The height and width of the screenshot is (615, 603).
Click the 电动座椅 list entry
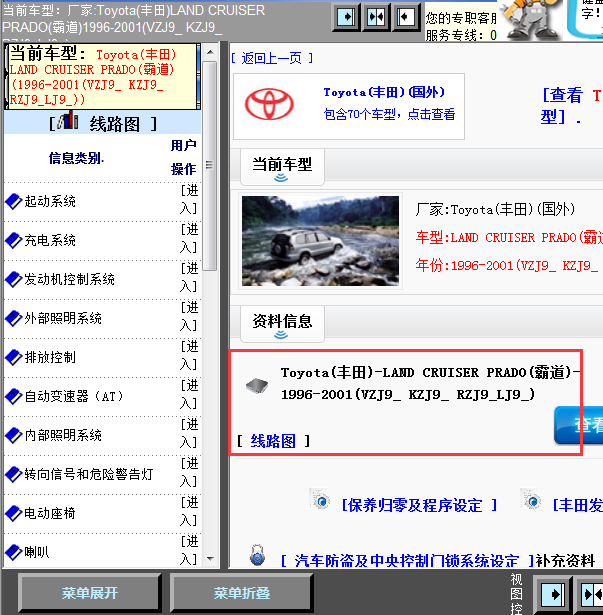click(x=50, y=513)
